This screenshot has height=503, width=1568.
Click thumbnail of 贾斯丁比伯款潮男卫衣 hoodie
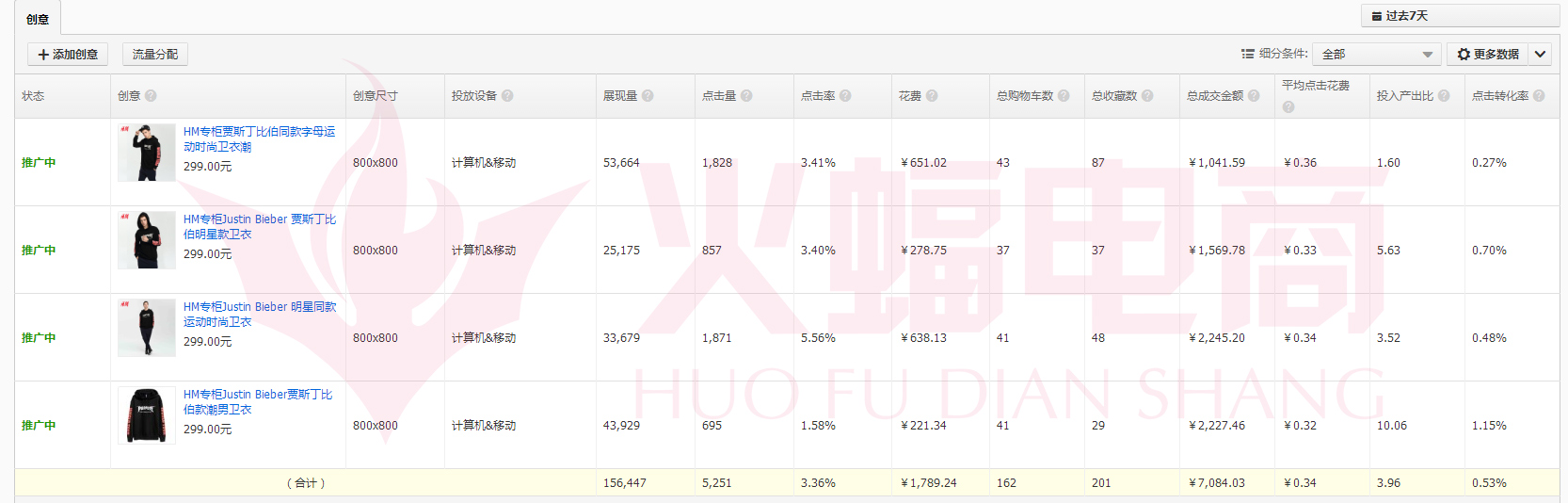click(147, 415)
